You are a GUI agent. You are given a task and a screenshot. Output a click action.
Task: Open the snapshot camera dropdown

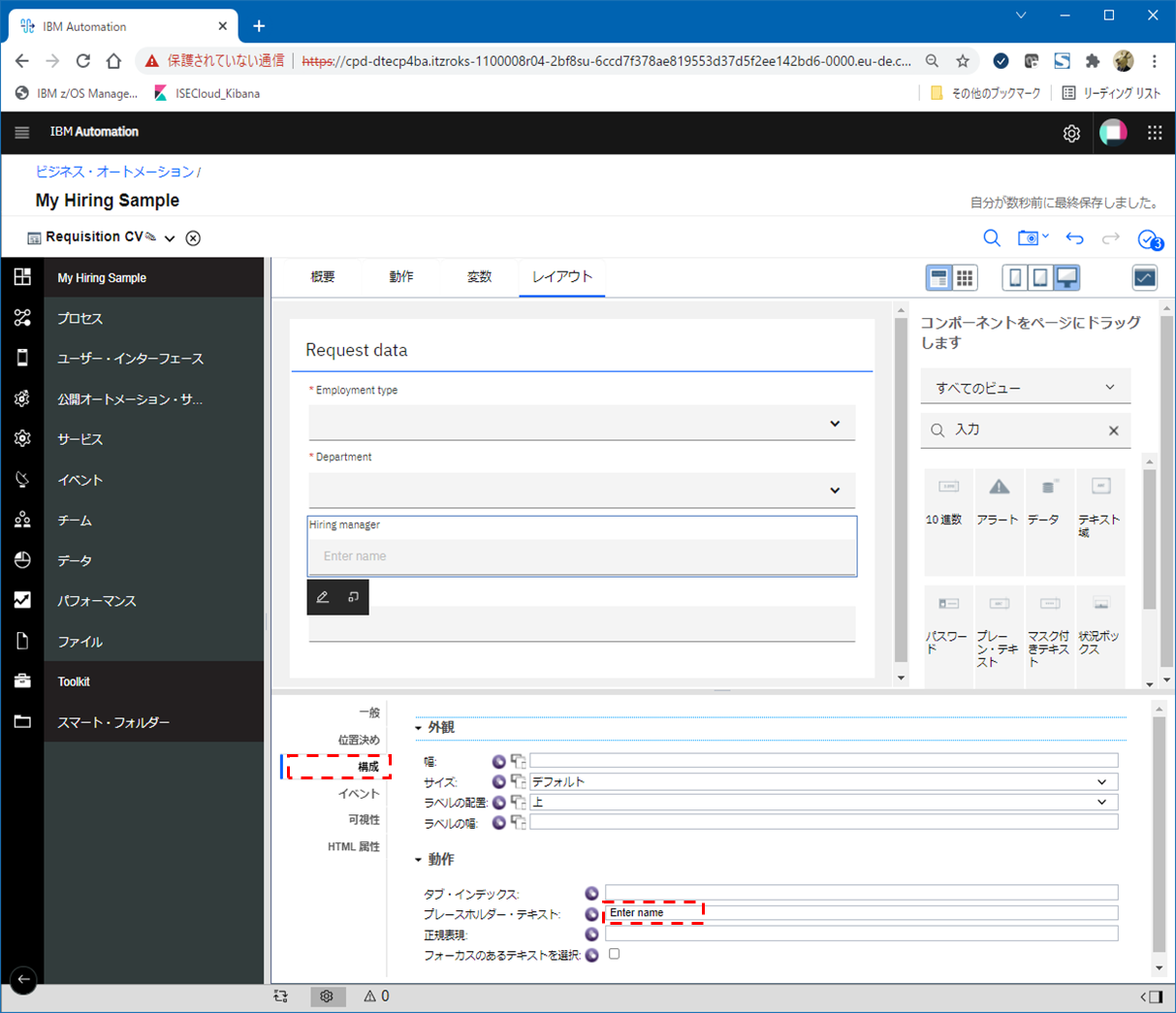[x=1033, y=237]
